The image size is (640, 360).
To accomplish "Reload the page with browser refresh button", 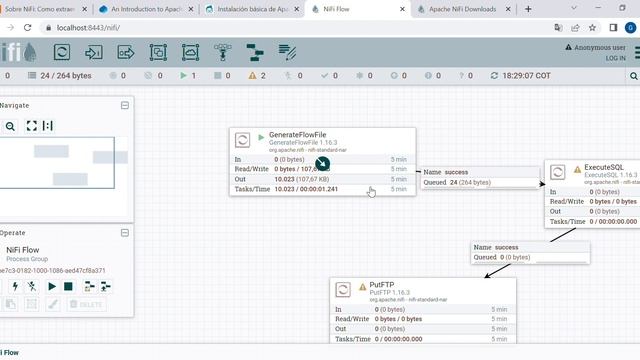I will [28, 28].
